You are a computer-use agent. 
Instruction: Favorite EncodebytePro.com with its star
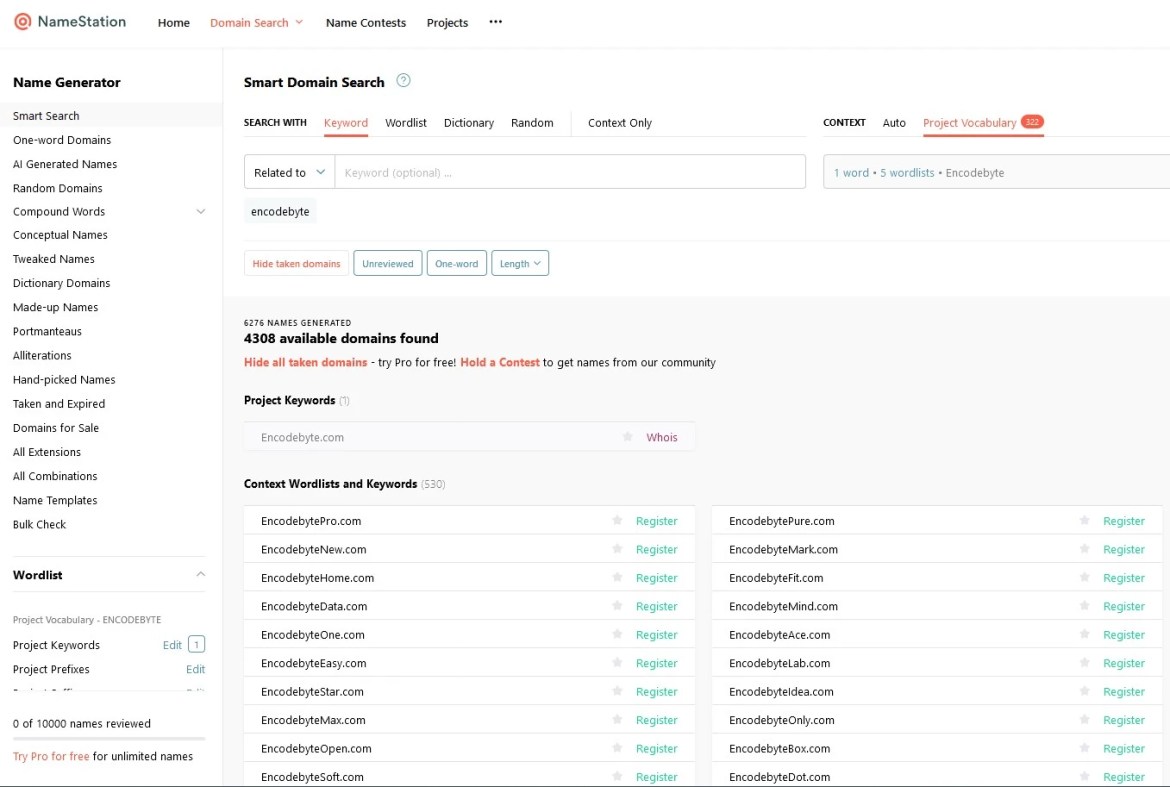point(617,520)
